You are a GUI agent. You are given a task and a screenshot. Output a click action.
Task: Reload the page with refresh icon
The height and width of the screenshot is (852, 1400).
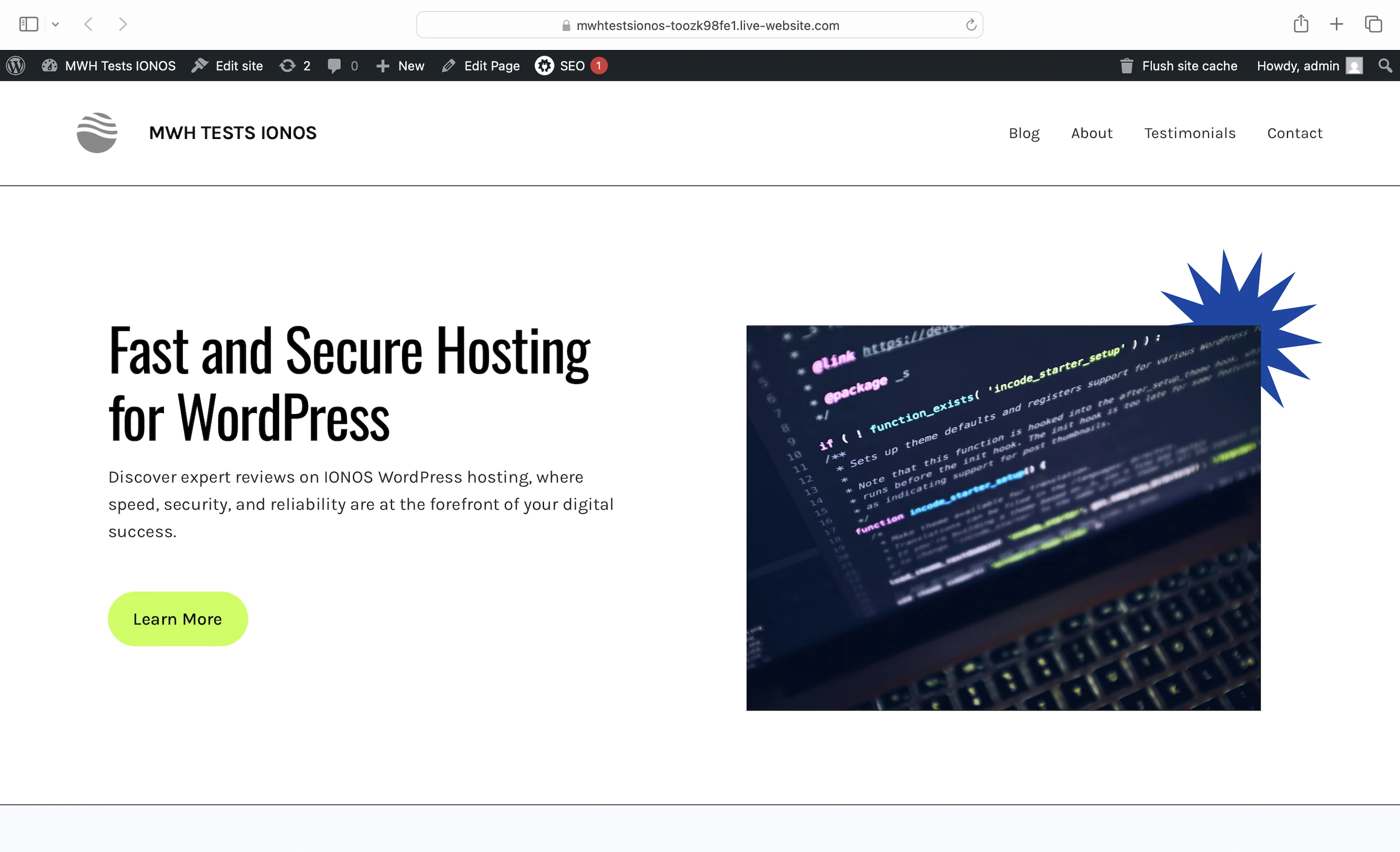[971, 25]
